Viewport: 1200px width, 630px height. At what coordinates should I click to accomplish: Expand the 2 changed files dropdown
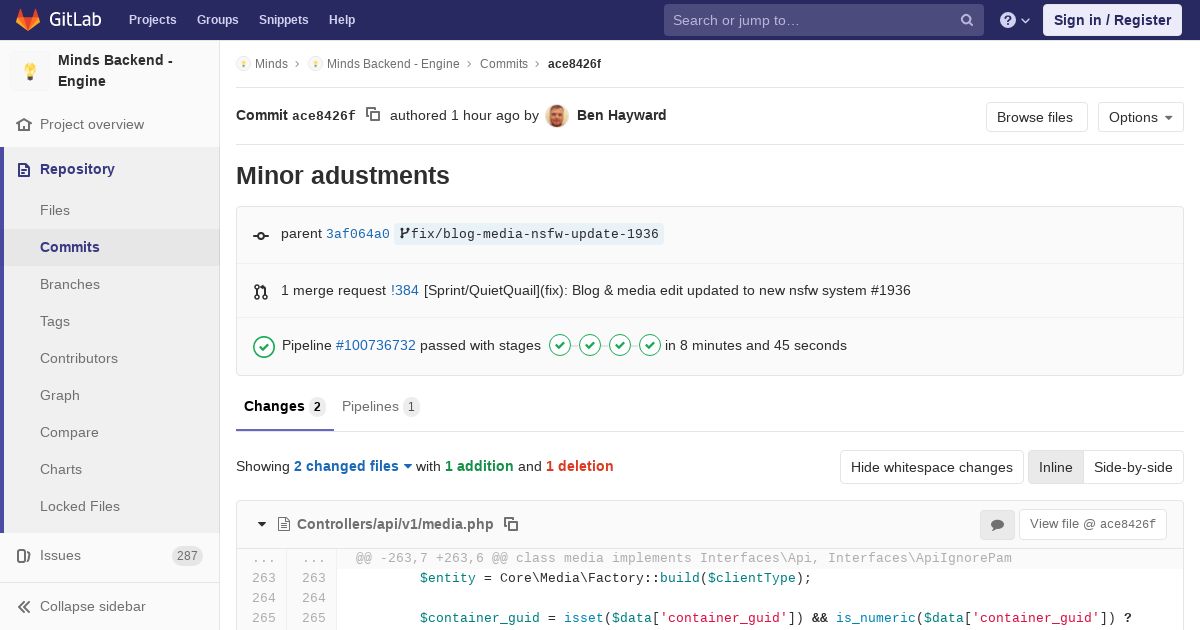click(353, 466)
